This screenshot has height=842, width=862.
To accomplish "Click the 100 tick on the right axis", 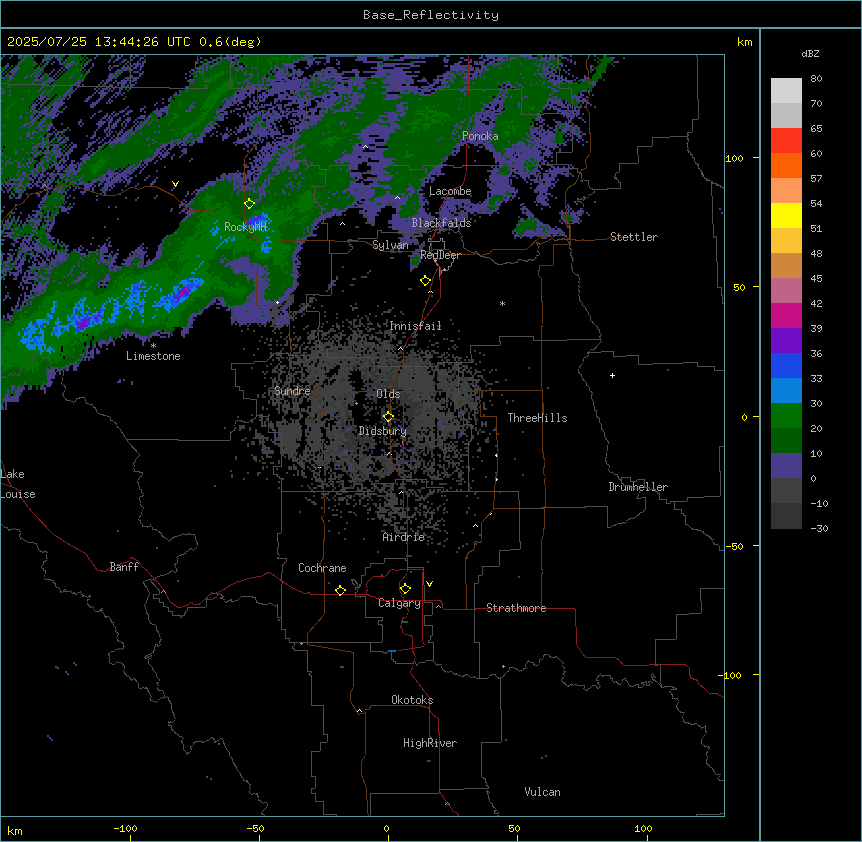I will 734,158.
